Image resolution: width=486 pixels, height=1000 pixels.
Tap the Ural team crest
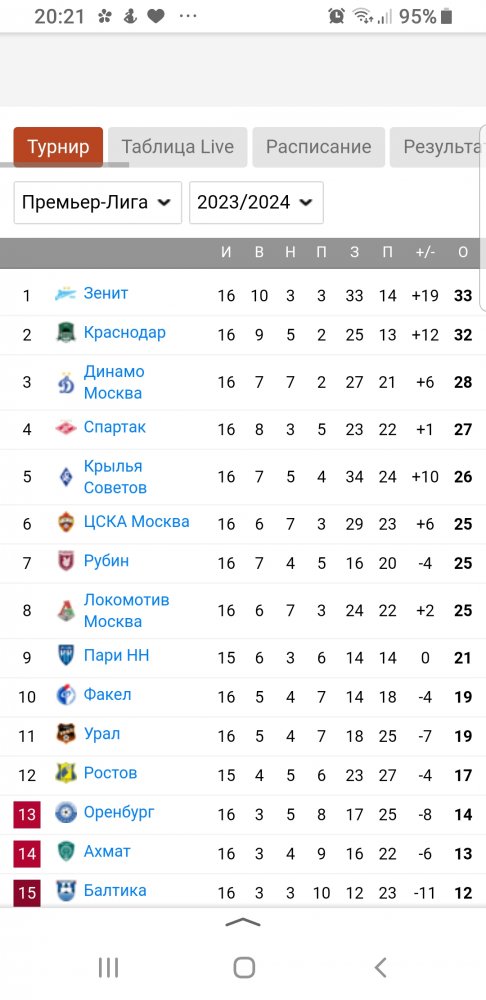point(66,735)
